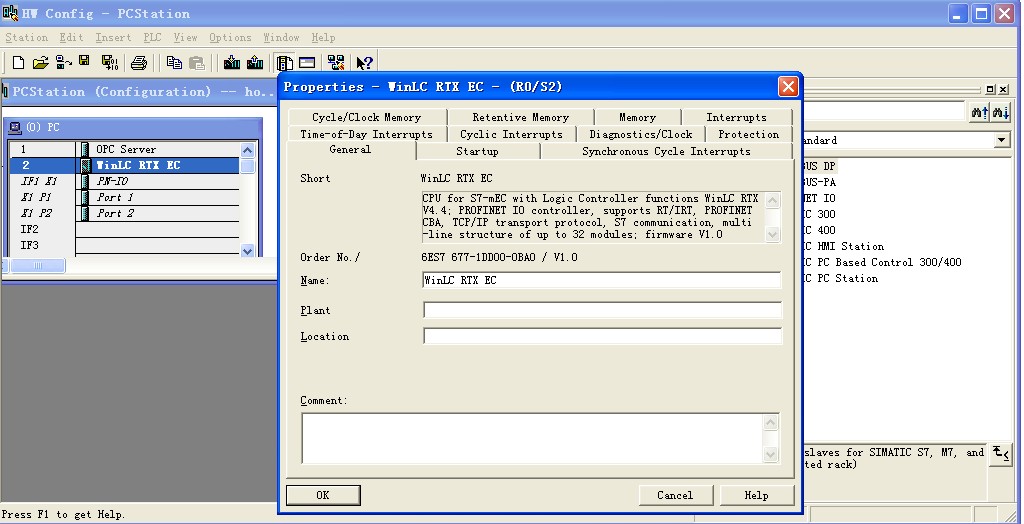The width and height of the screenshot is (1024, 524).
Task: Click Cancel in the Properties dialog
Action: [675, 495]
